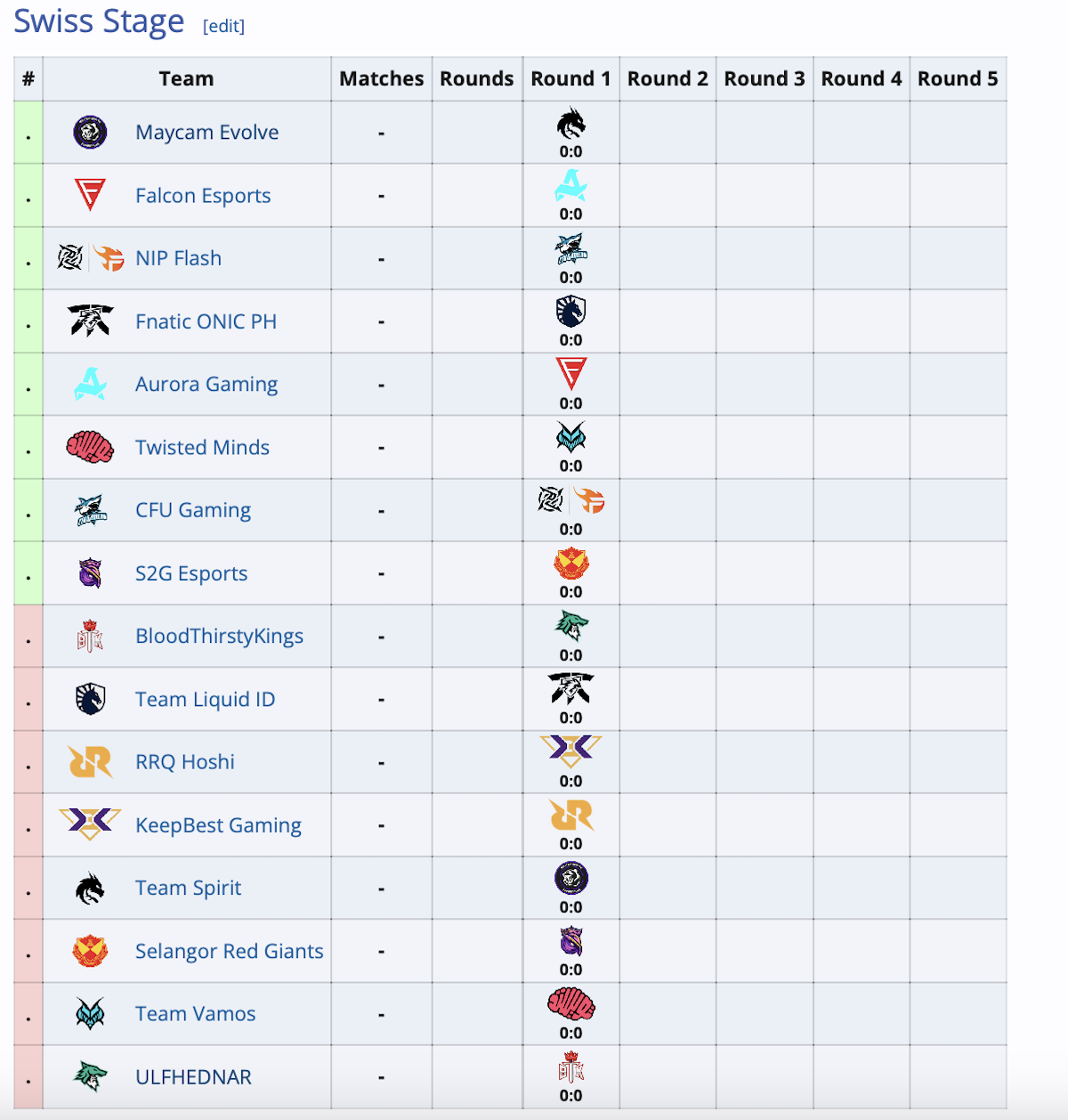1068x1120 pixels.
Task: Click the edit link beside Swiss Stage
Action: point(224,26)
